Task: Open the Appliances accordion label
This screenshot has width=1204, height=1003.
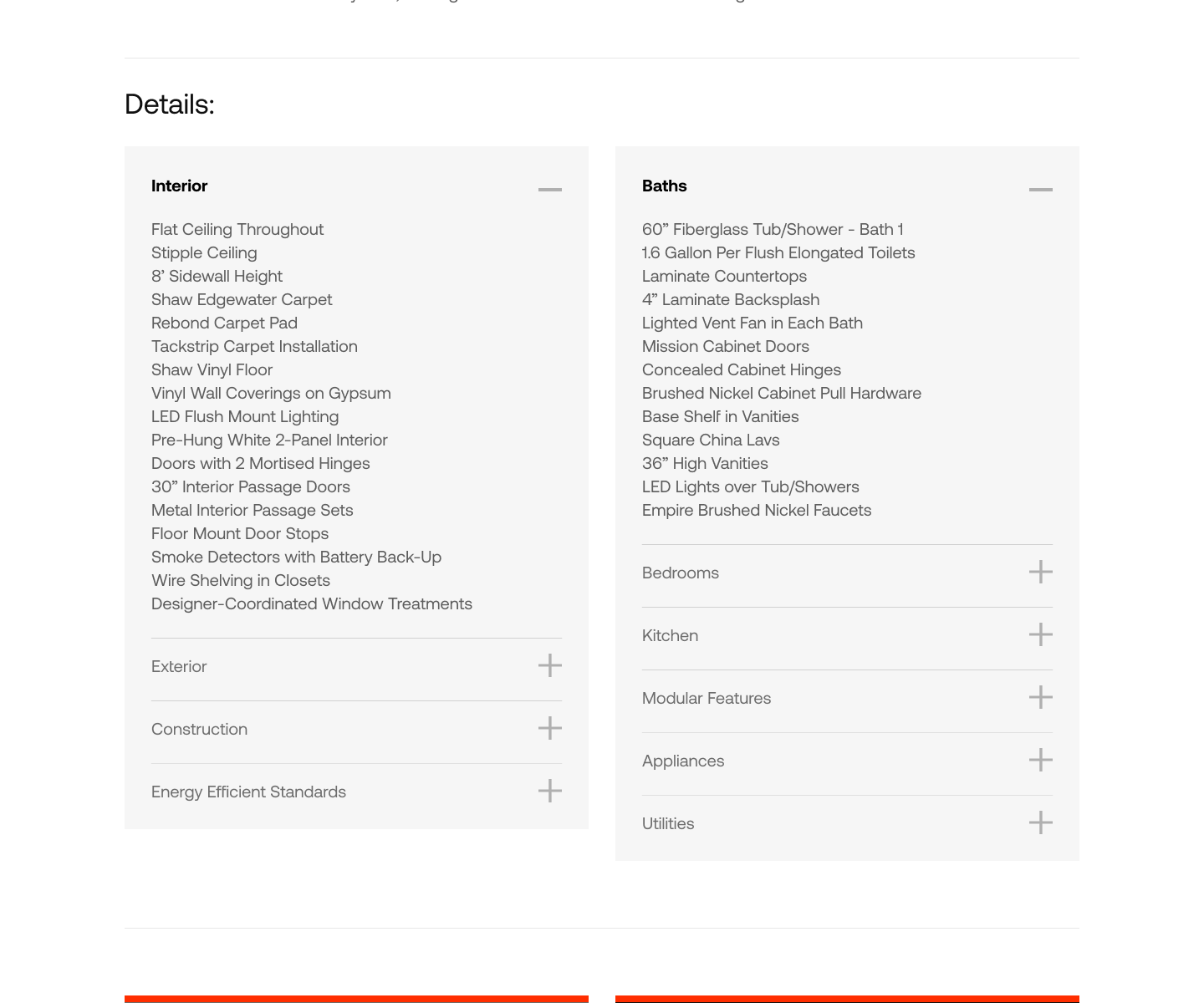Action: pyautogui.click(x=683, y=761)
